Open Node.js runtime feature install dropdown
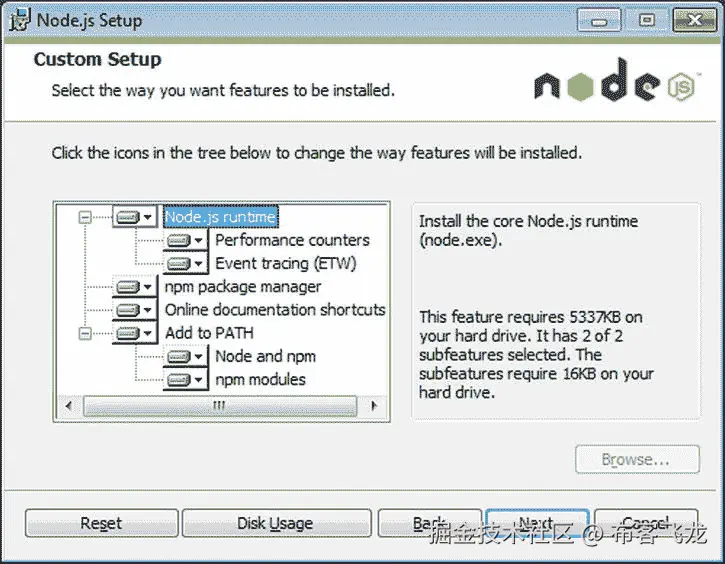Screen dimensions: 725x564 (135, 217)
